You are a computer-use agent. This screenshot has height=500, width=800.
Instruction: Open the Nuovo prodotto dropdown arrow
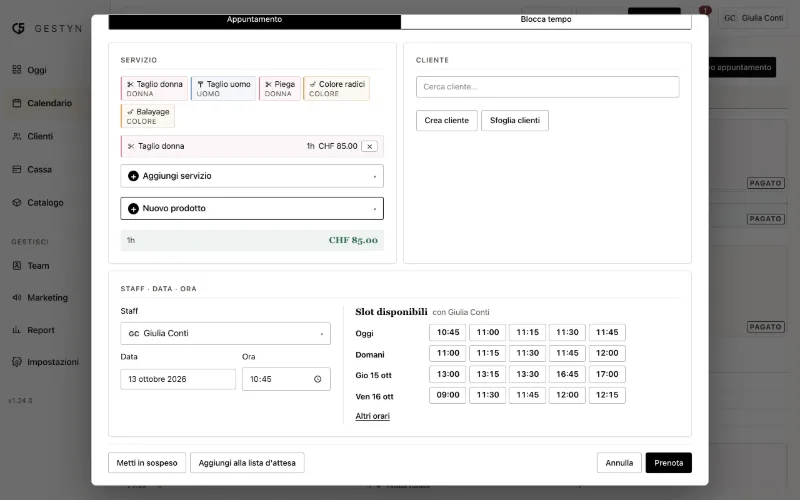pos(374,209)
